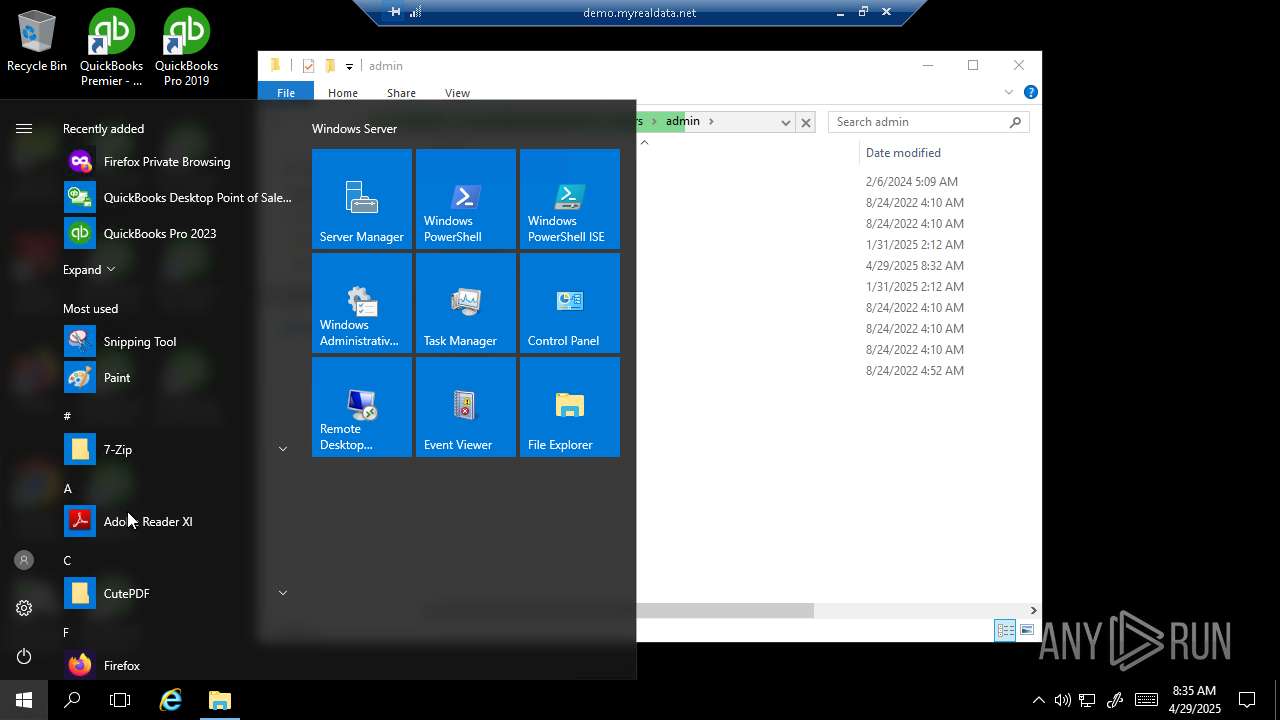1280x720 pixels.
Task: Open QuickBooks Desktop Point of Sale entry
Action: tap(178, 198)
